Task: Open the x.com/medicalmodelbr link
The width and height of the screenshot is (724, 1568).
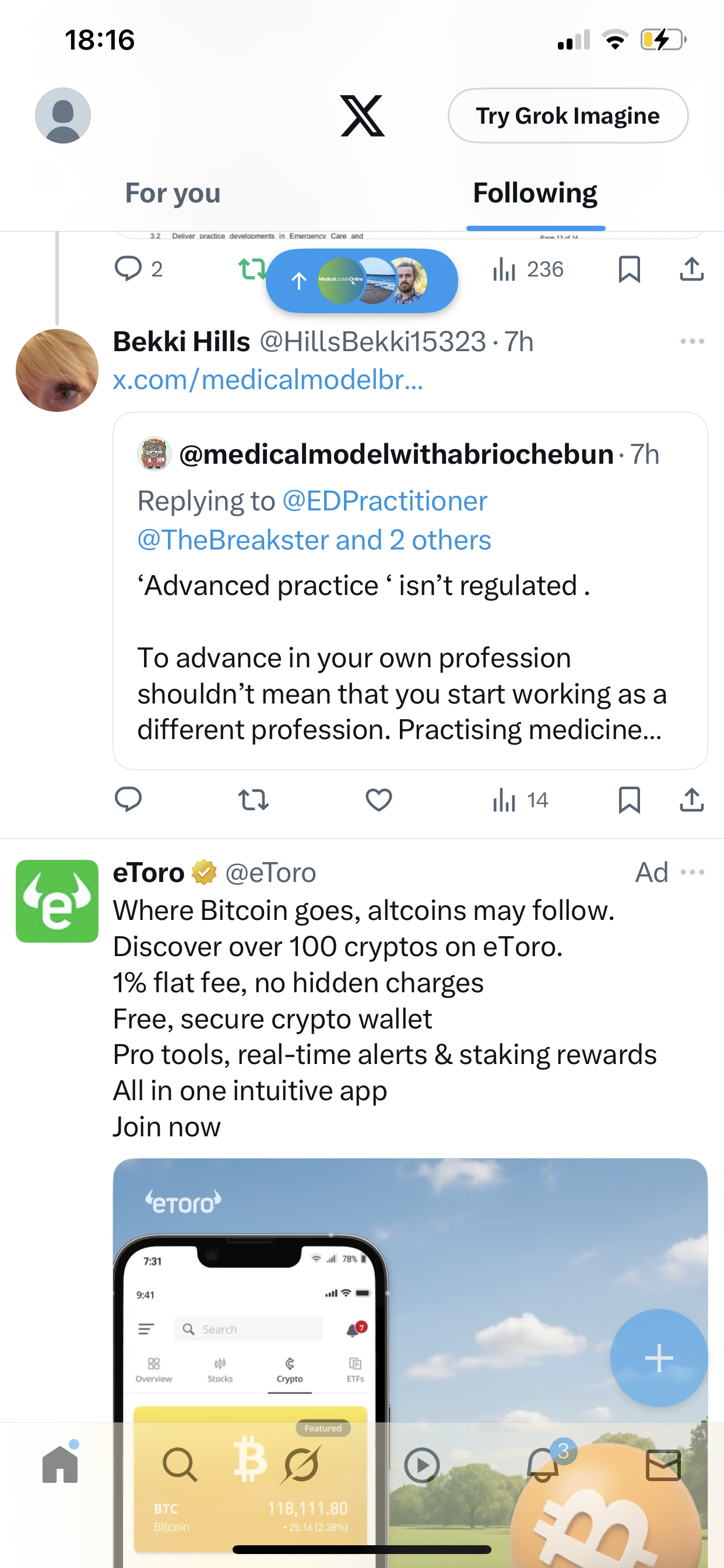Action: point(268,380)
